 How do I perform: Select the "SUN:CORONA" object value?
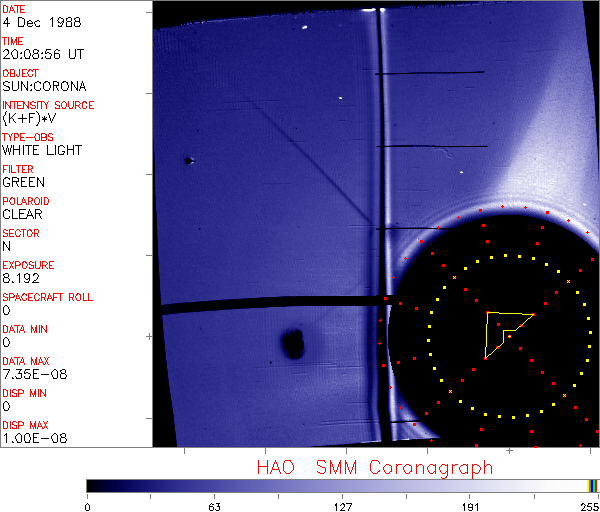click(x=44, y=86)
